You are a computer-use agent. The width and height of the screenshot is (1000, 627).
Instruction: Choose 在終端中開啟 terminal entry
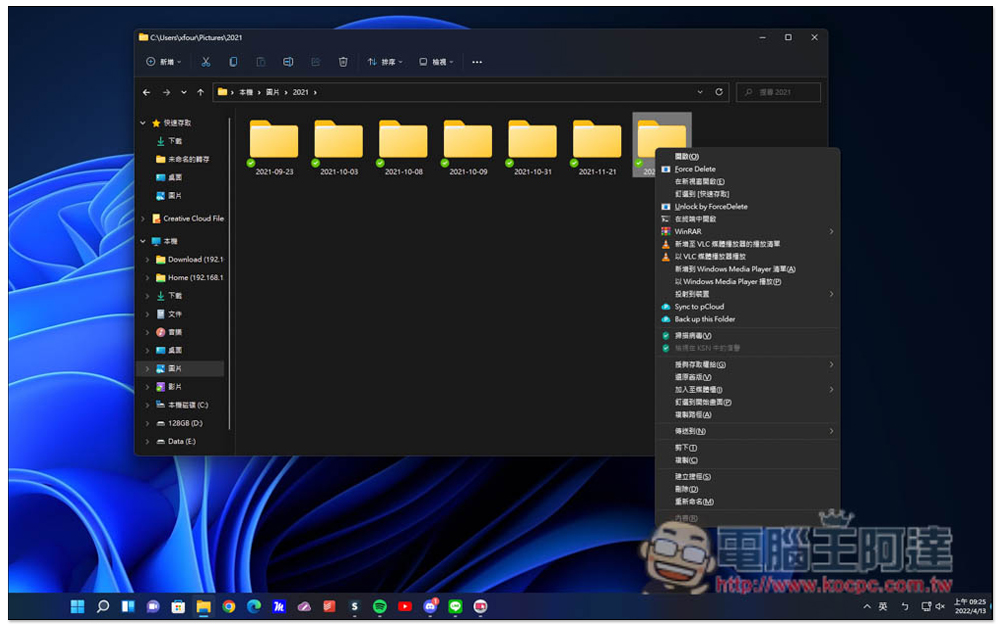coord(747,219)
